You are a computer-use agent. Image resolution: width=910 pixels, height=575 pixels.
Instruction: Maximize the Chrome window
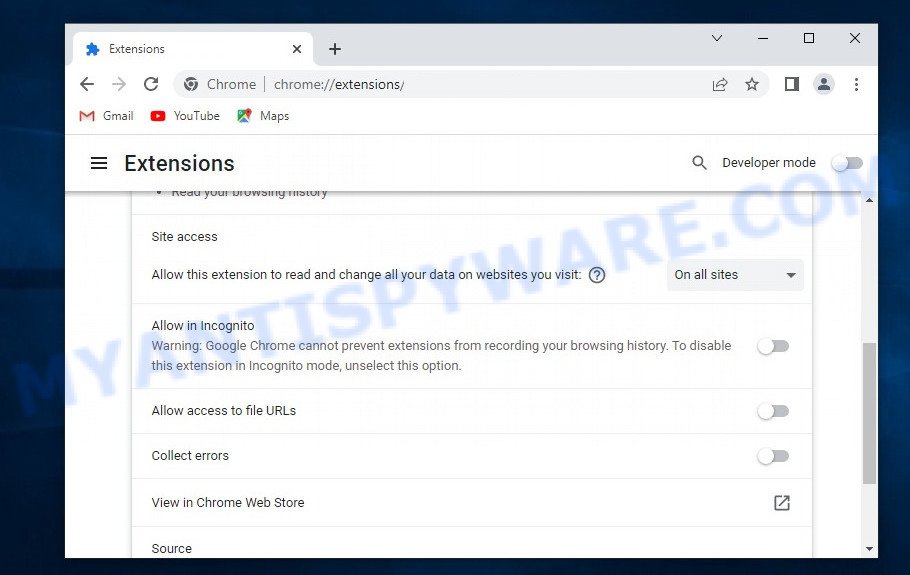pyautogui.click(x=808, y=38)
